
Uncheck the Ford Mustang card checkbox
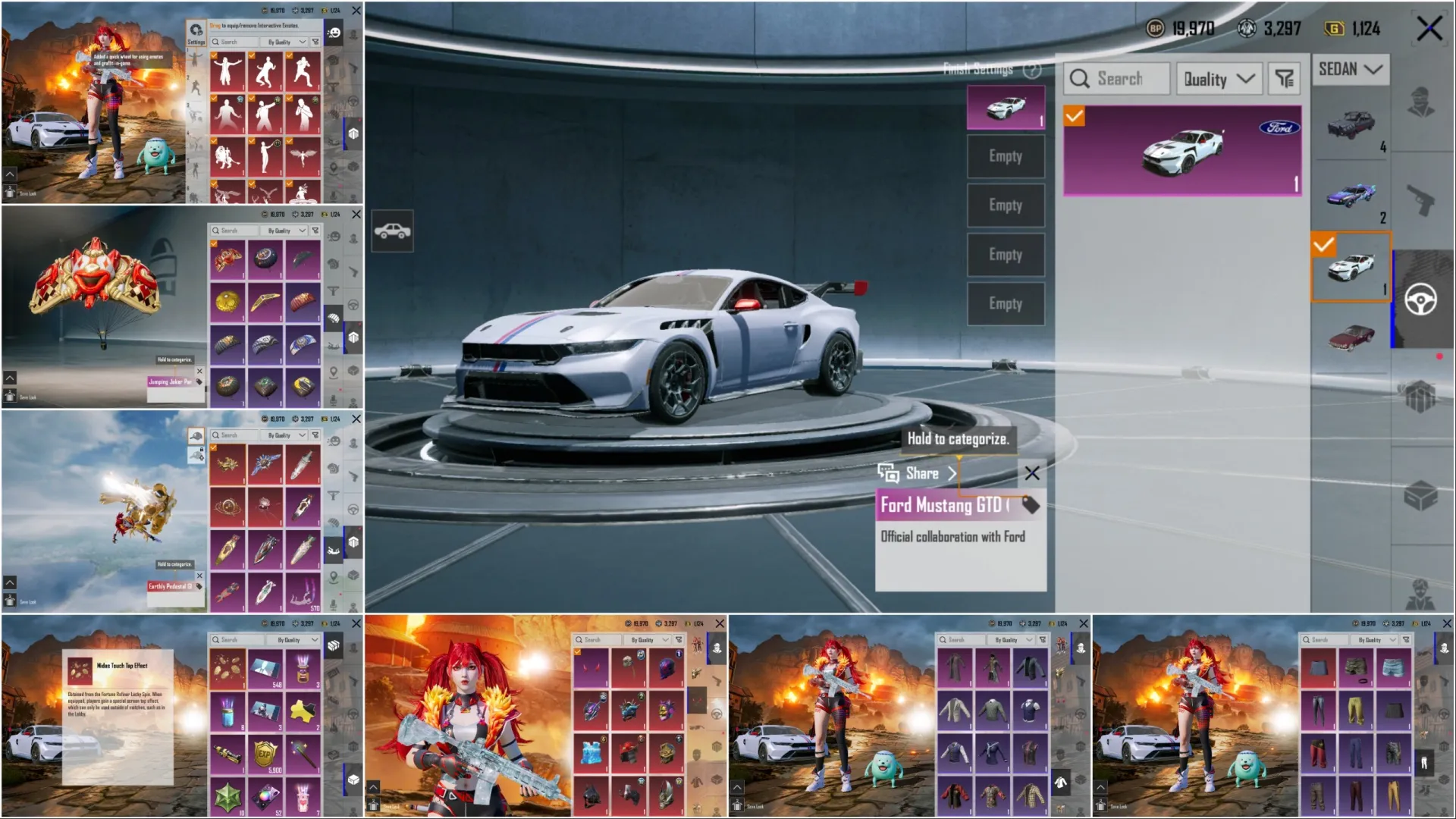[1074, 116]
